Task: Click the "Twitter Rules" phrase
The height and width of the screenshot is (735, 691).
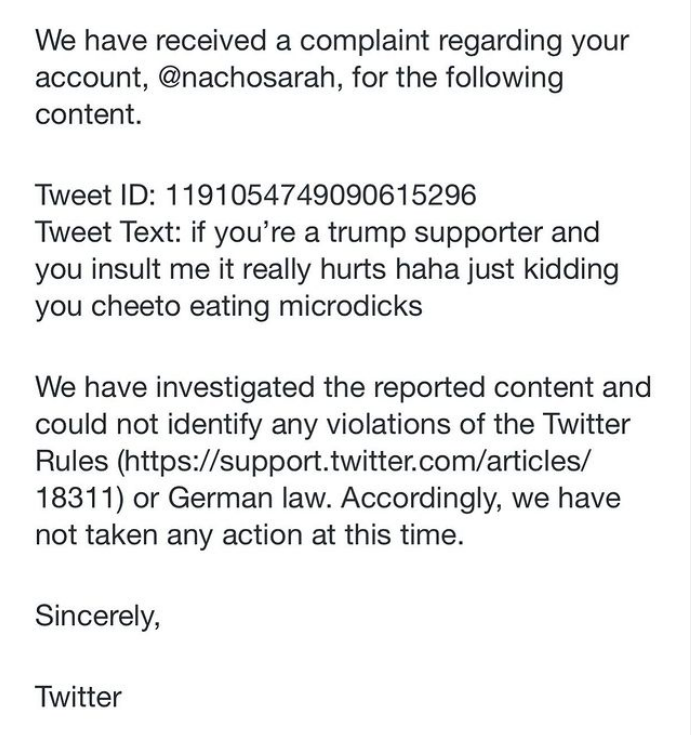Action: (x=599, y=424)
